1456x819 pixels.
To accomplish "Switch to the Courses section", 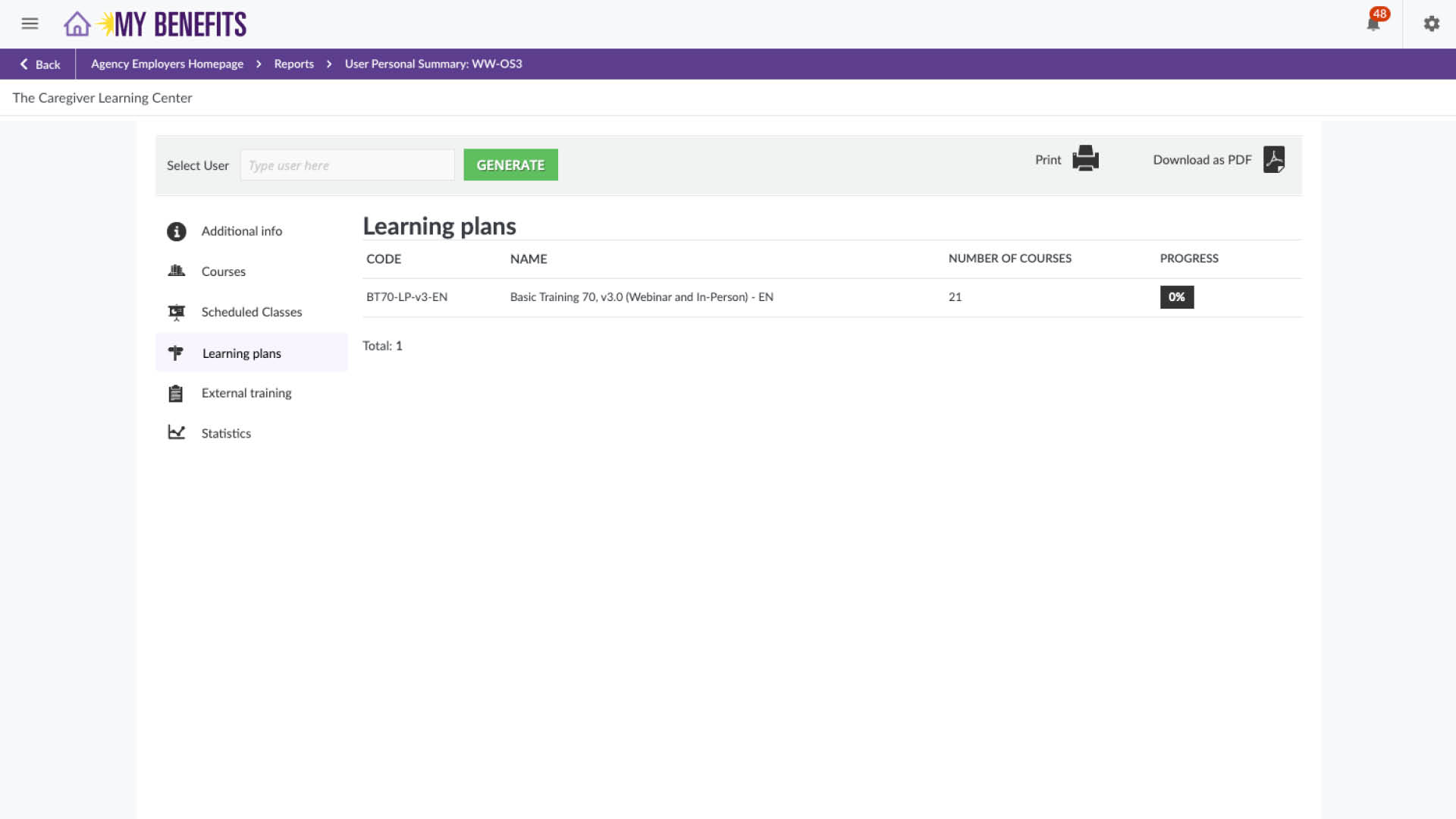I will point(223,271).
